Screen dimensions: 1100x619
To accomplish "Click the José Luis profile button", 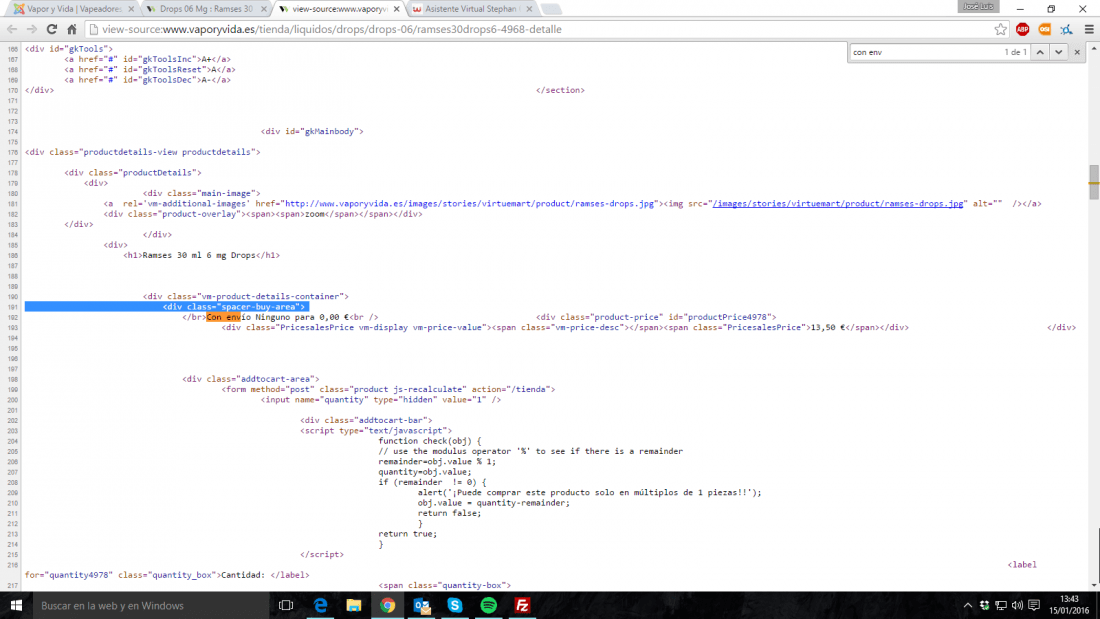I will (x=978, y=6).
